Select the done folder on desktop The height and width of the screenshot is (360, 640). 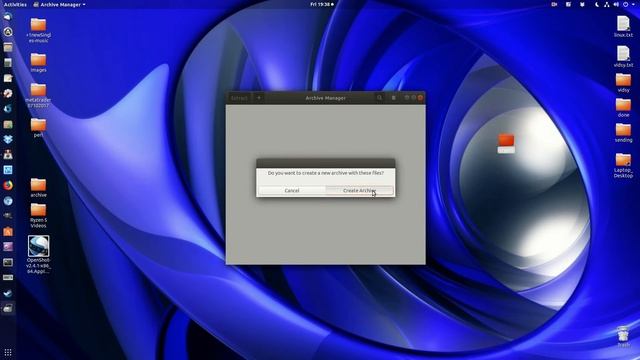pyautogui.click(x=623, y=107)
